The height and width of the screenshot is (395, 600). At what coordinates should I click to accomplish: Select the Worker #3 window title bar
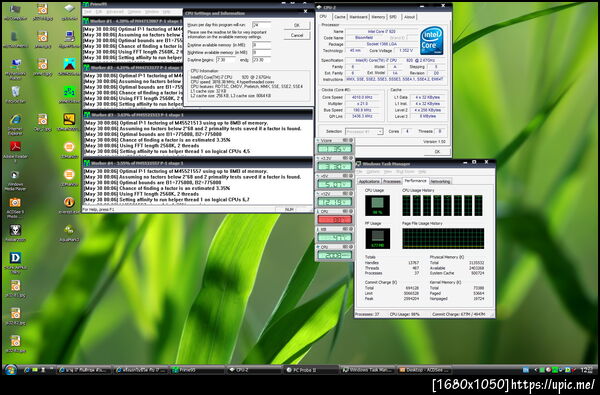[x=197, y=114]
